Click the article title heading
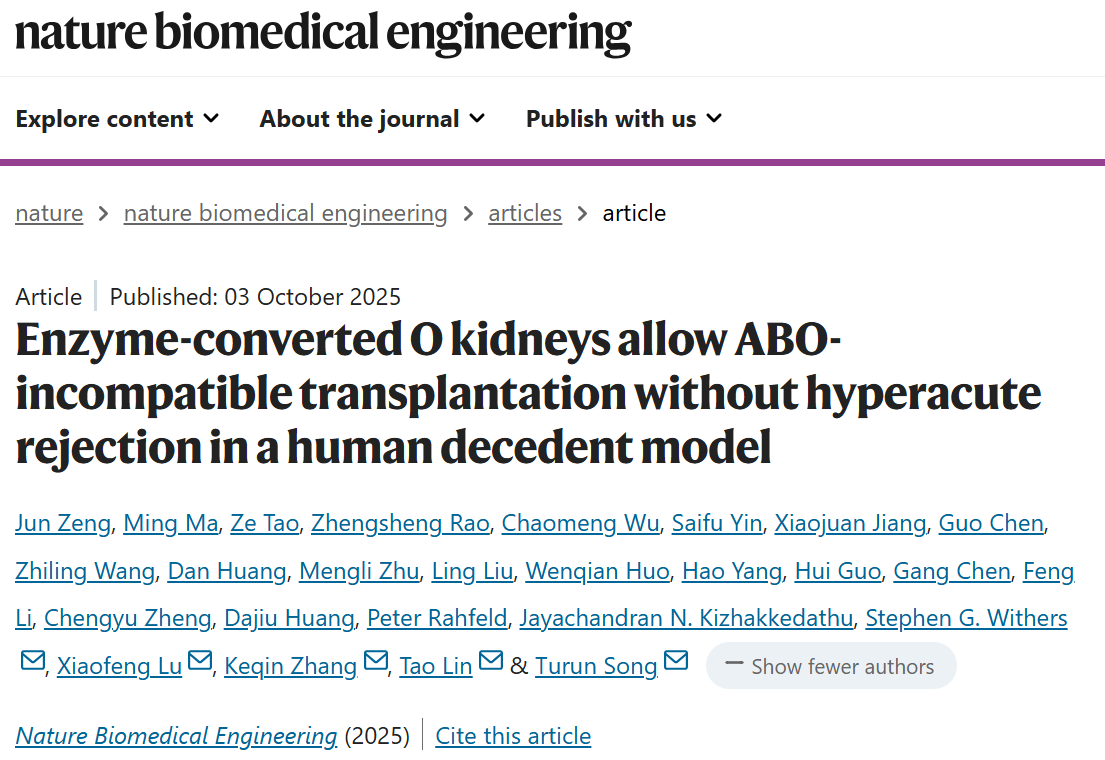The image size is (1105, 760). coord(528,395)
